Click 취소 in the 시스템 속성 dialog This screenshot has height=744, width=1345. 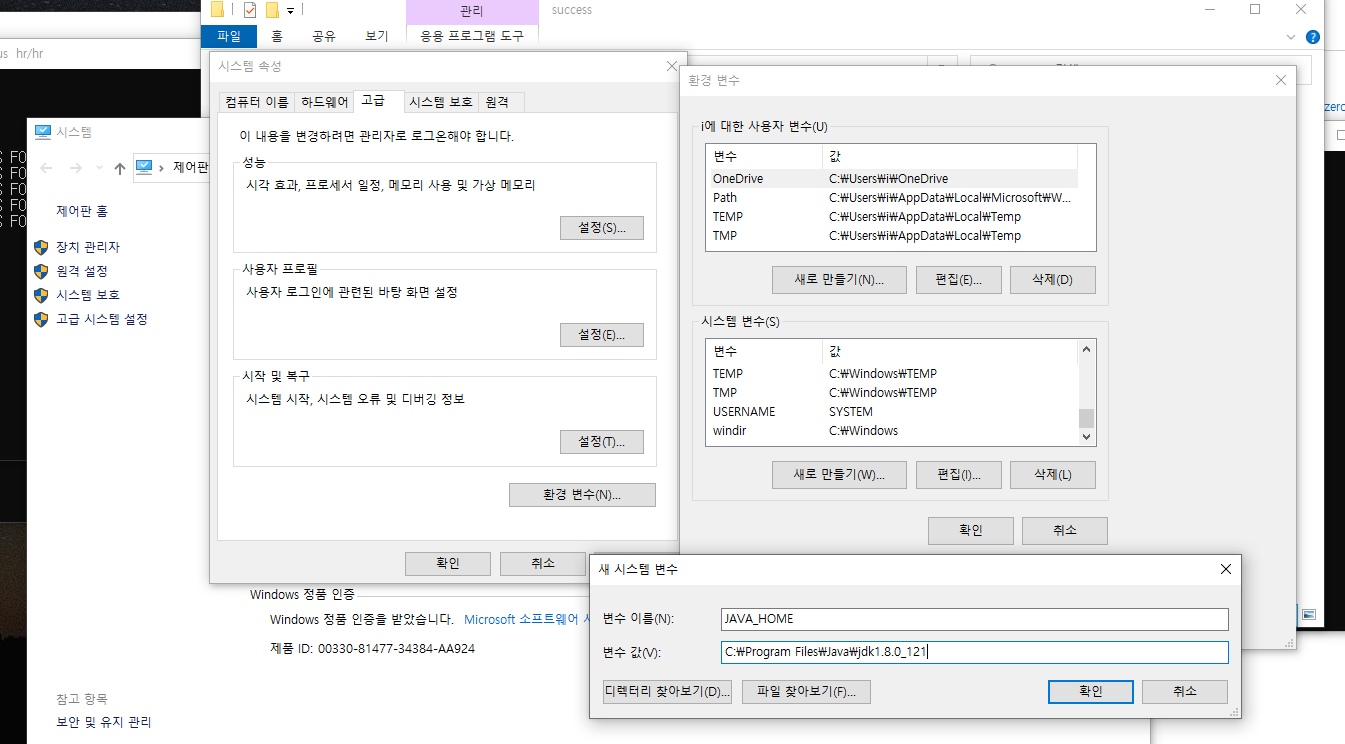click(543, 564)
